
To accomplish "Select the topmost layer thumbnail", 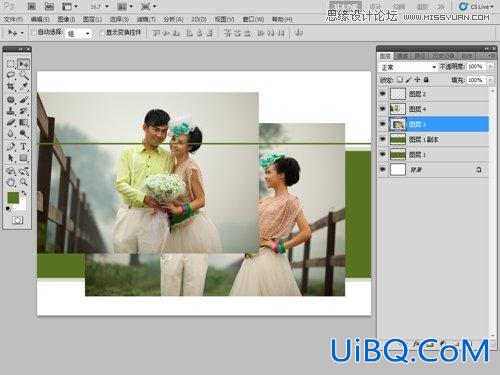I will tap(398, 94).
